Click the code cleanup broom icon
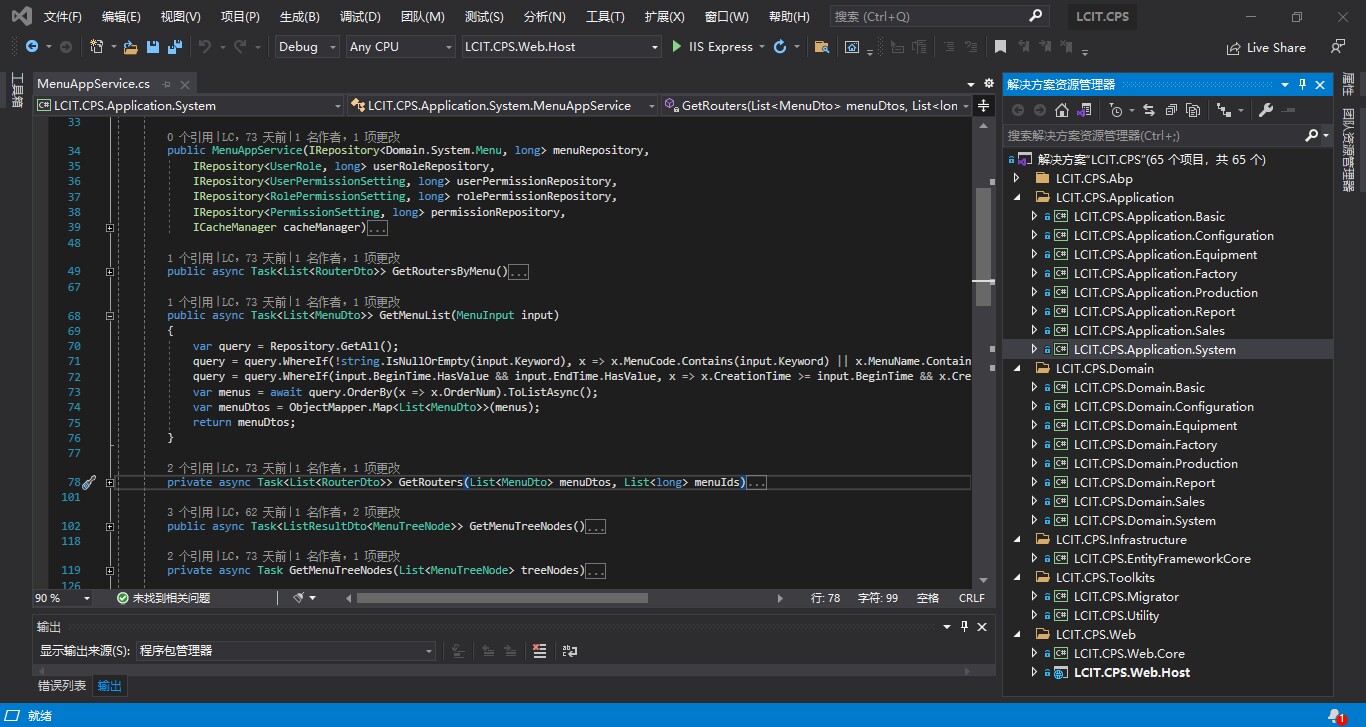Viewport: 1366px width, 727px height. (299, 598)
